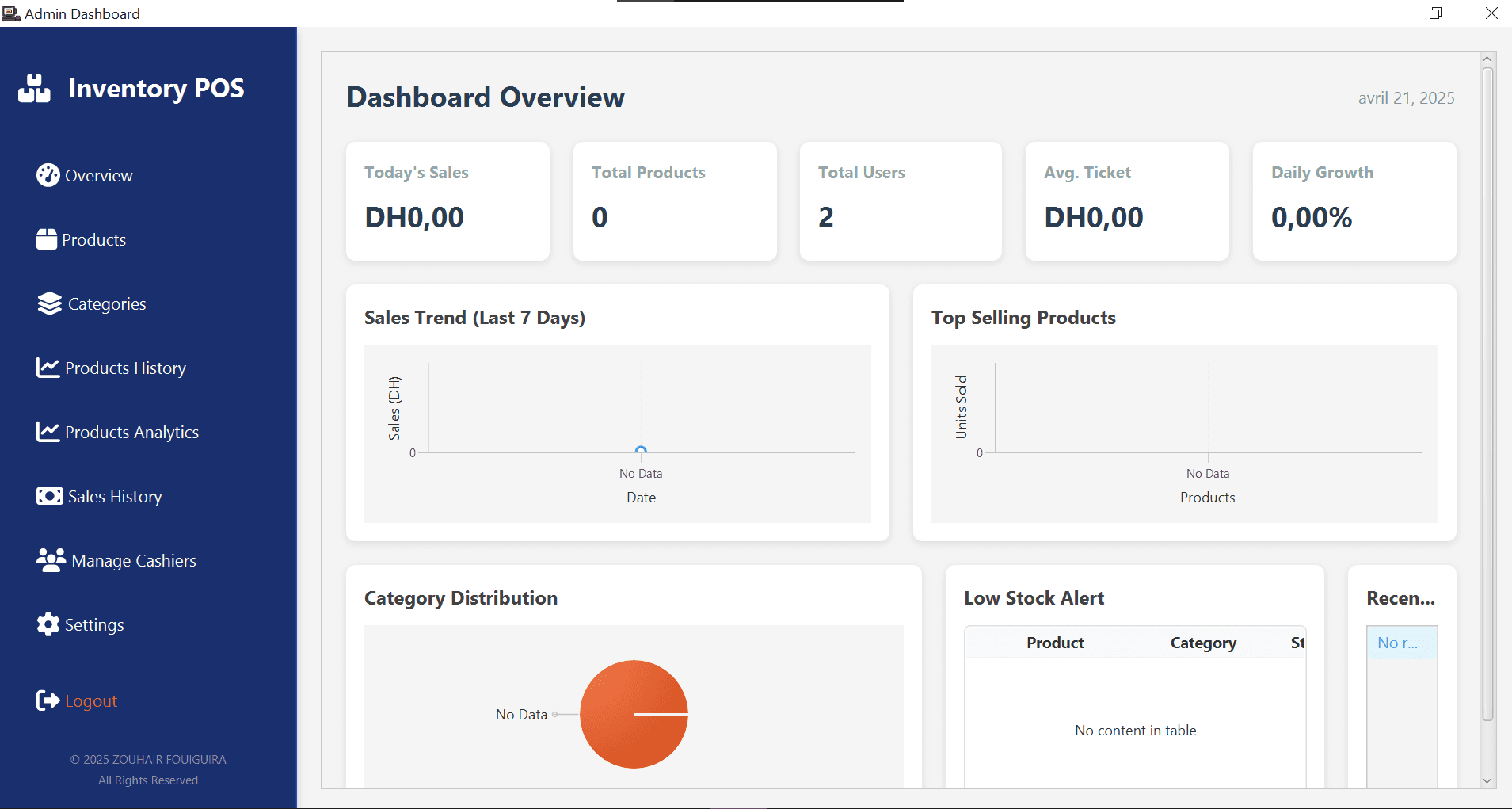Click the Products History chart icon
This screenshot has width=1512, height=809.
(48, 368)
